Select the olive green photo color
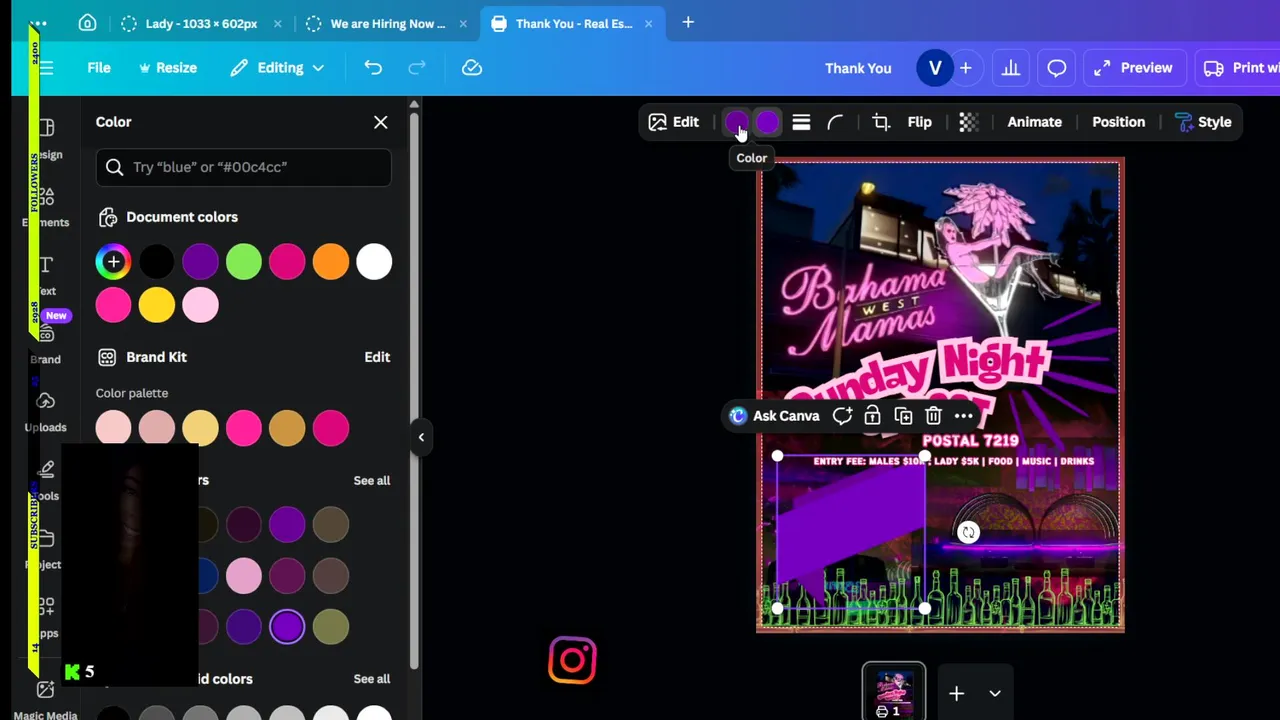 coord(331,627)
